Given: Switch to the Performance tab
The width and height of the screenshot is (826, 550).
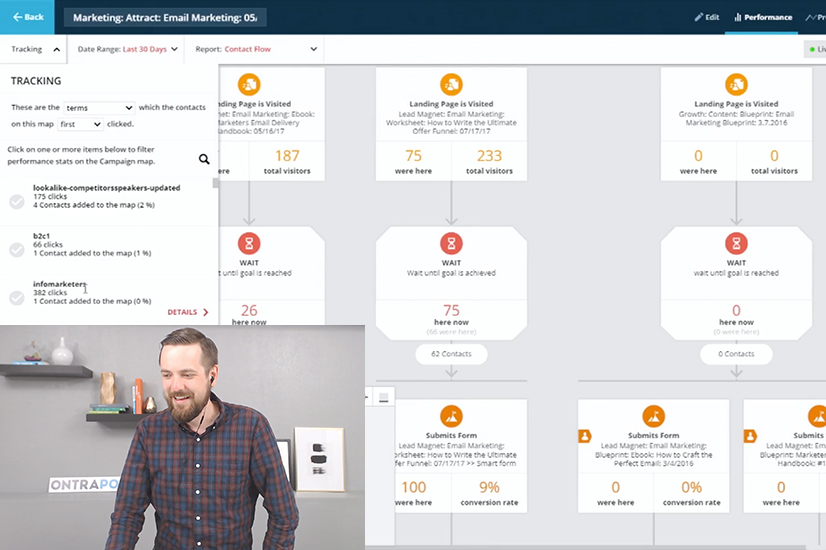Looking at the screenshot, I should (x=763, y=17).
